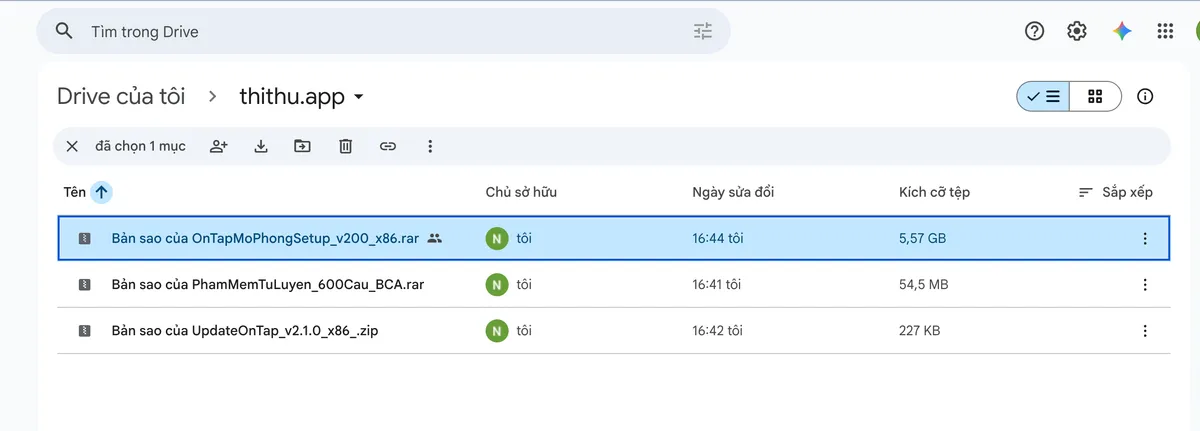This screenshot has height=431, width=1200.
Task: Click owner avatar in PhamMemTuLuyen row
Action: click(496, 284)
